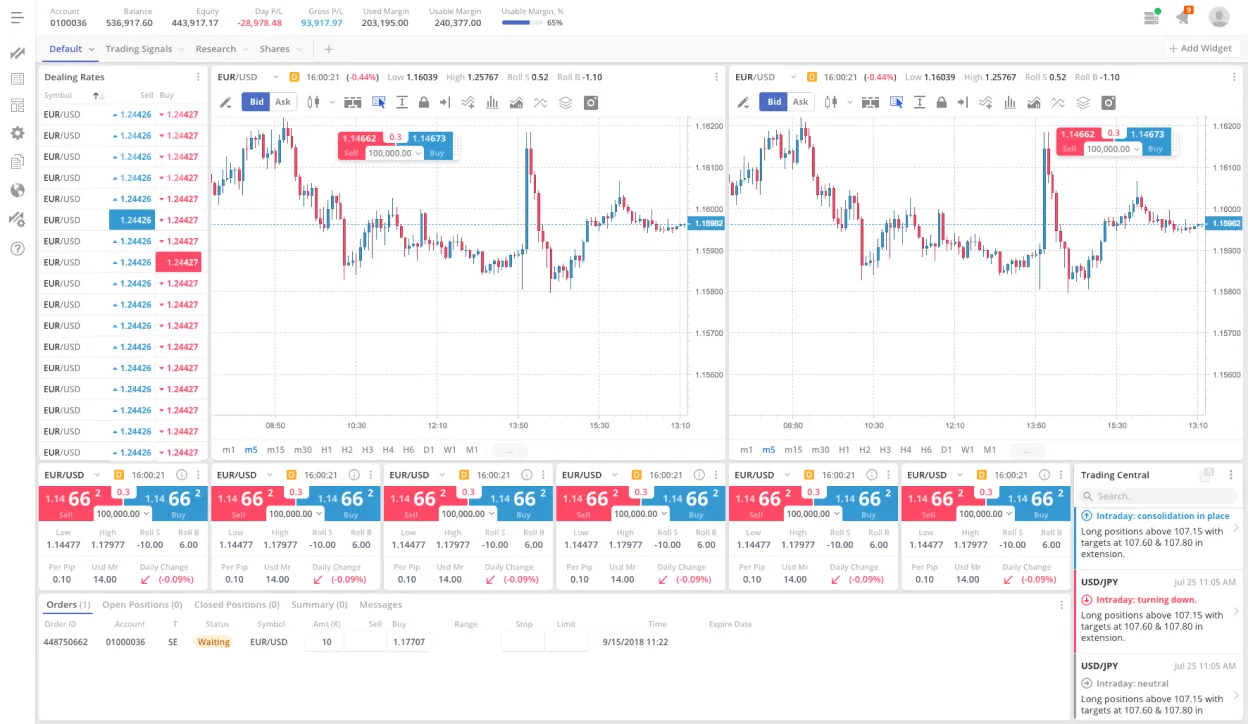The image size is (1248, 724).
Task: Click the Add Widget button
Action: (x=1202, y=48)
